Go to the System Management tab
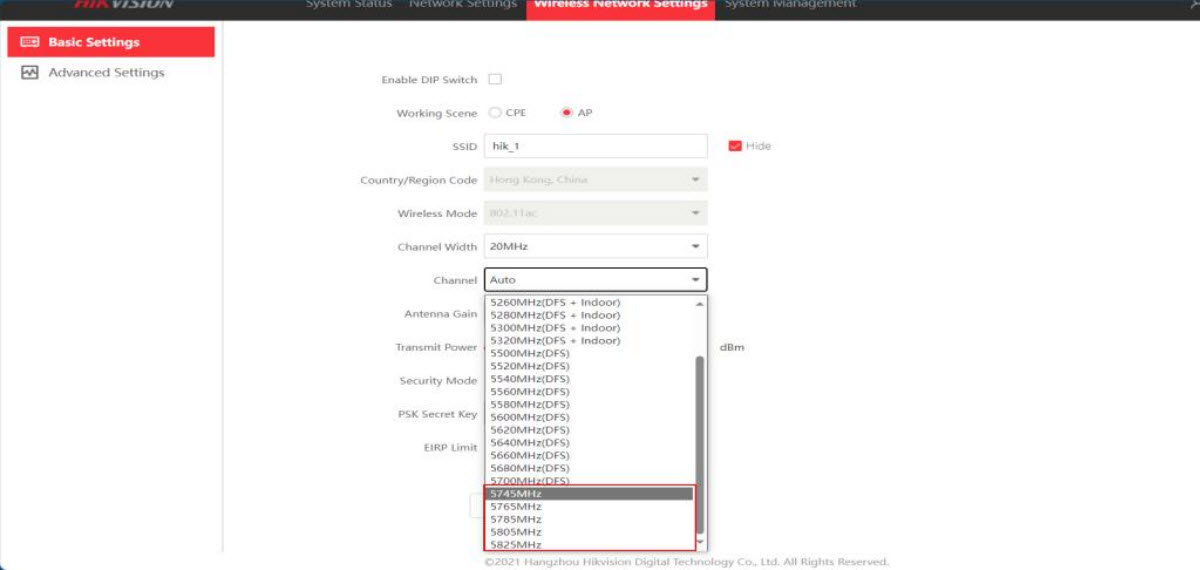The height and width of the screenshot is (570, 1200). (790, 5)
